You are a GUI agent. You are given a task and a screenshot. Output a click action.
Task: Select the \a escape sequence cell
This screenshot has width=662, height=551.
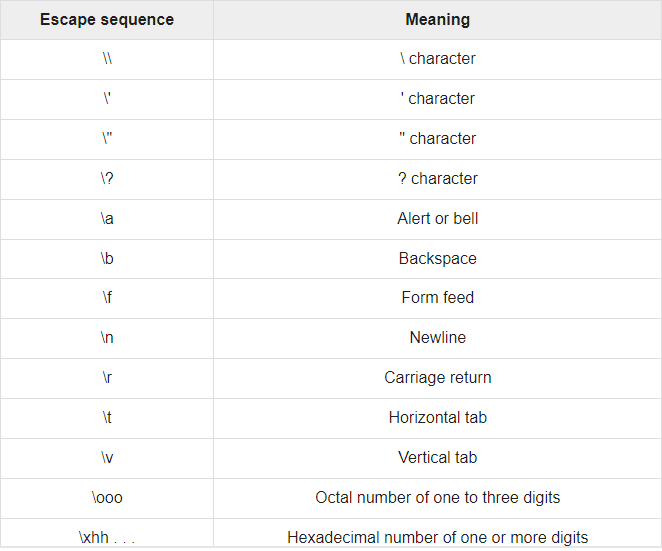click(107, 219)
